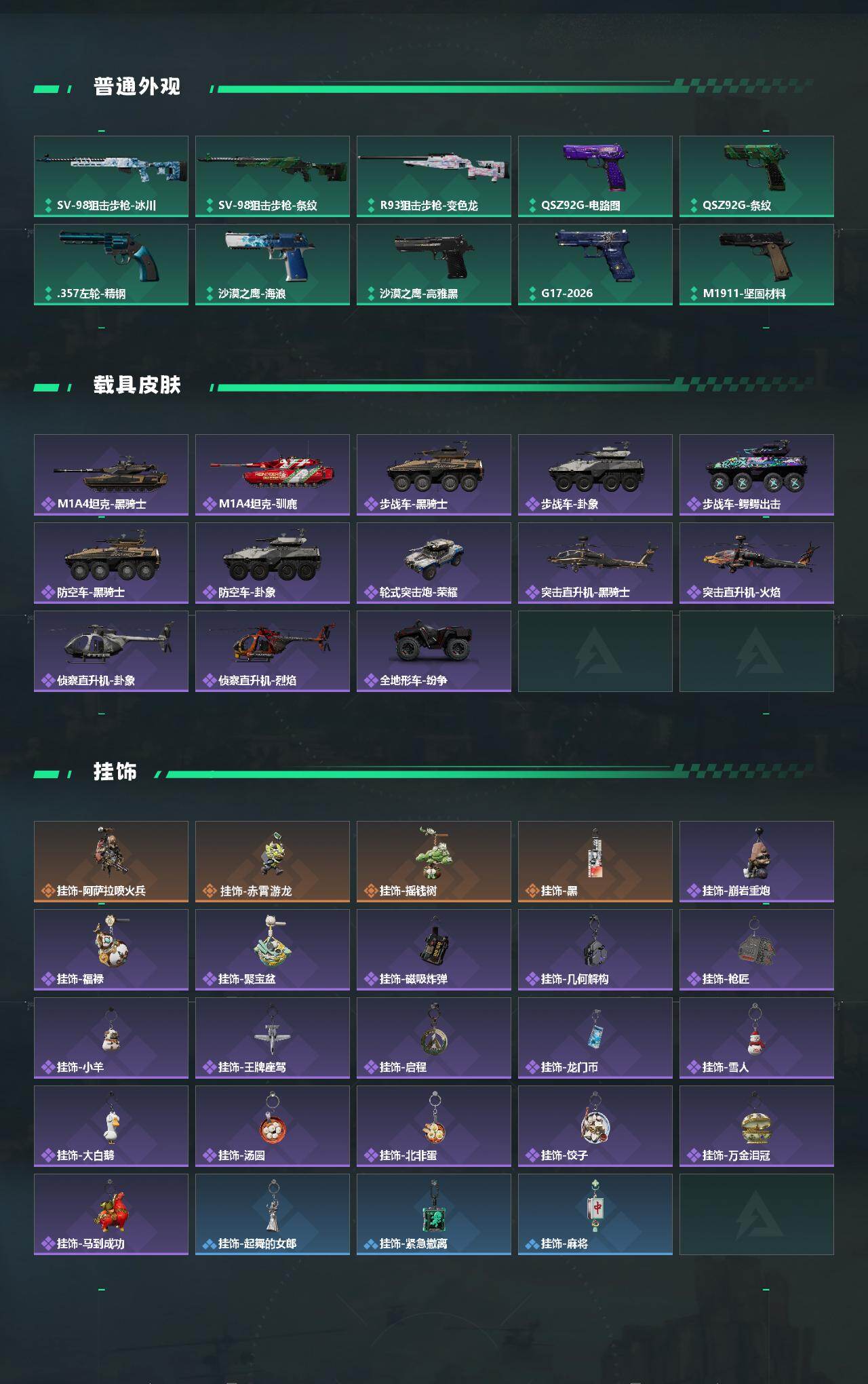Click the 轮式突击炮-荣耀 vehicle skin
This screenshot has width=868, height=1384.
[x=434, y=563]
